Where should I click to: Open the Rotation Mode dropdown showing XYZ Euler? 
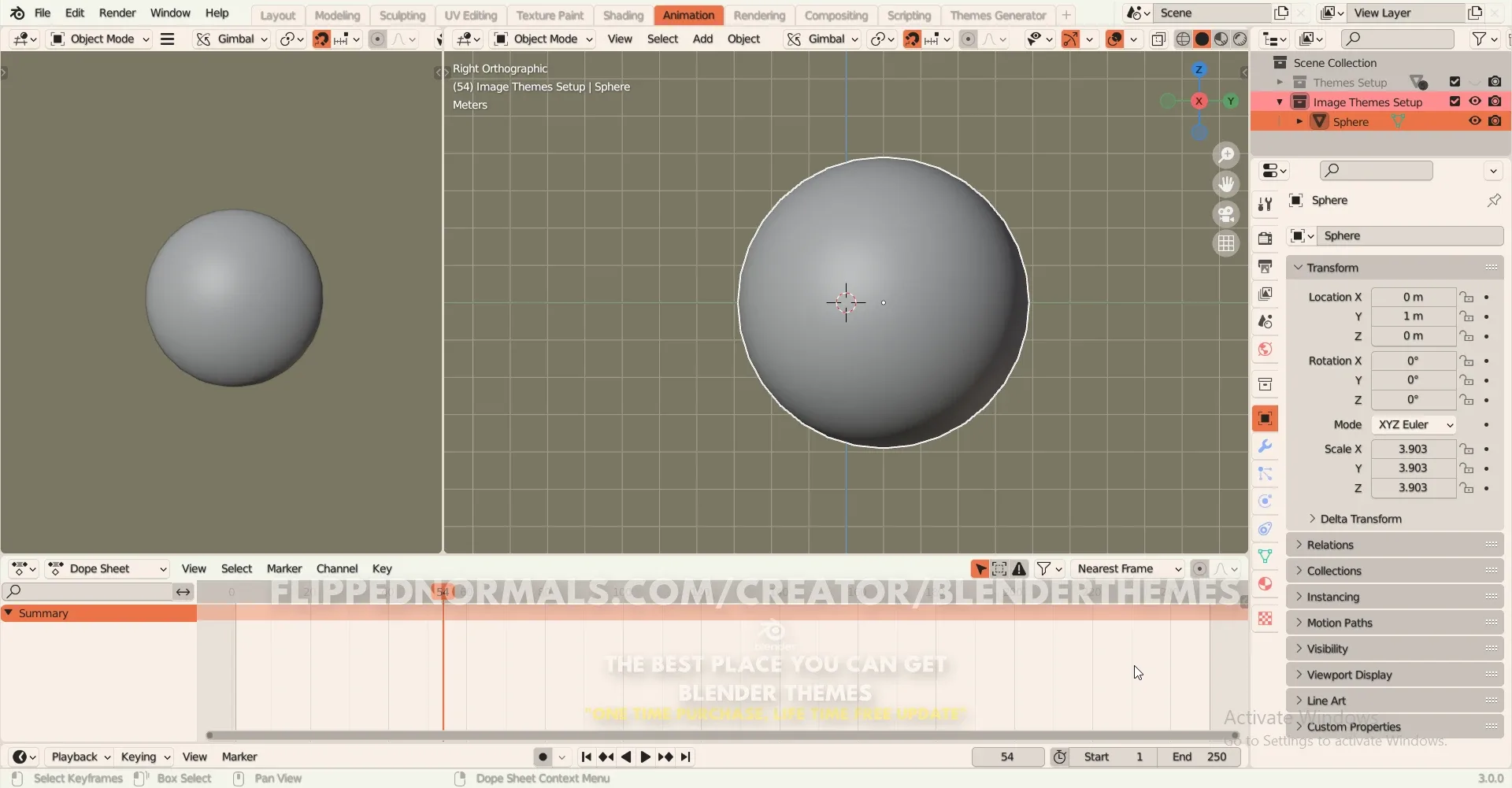(x=1415, y=424)
